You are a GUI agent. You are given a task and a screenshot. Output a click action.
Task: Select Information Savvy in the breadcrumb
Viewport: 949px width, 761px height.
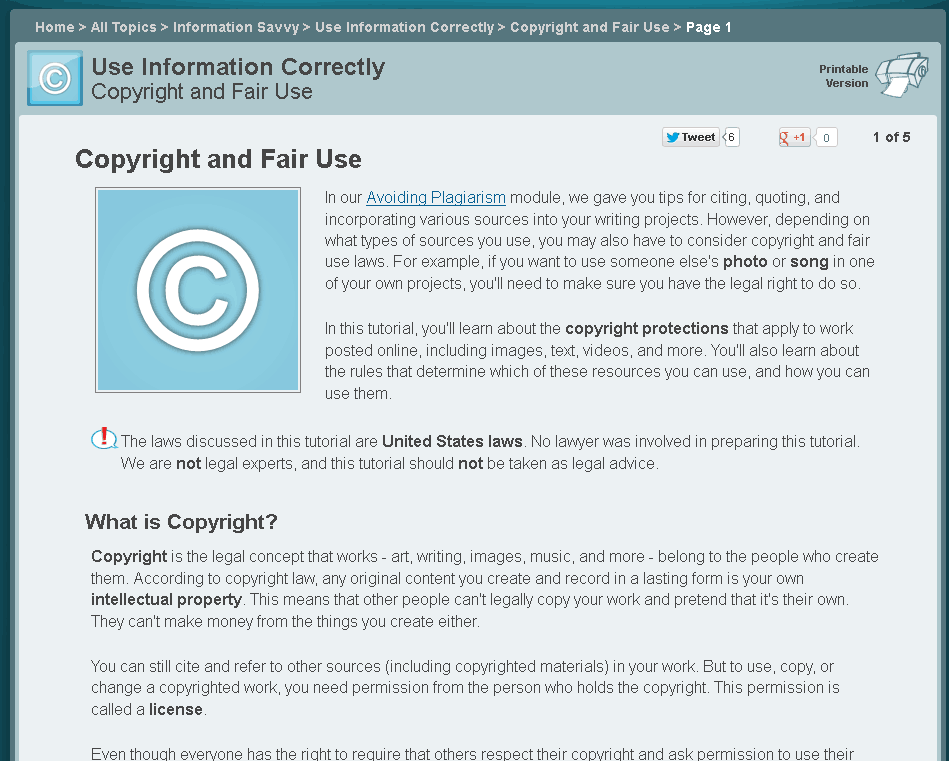click(x=236, y=28)
